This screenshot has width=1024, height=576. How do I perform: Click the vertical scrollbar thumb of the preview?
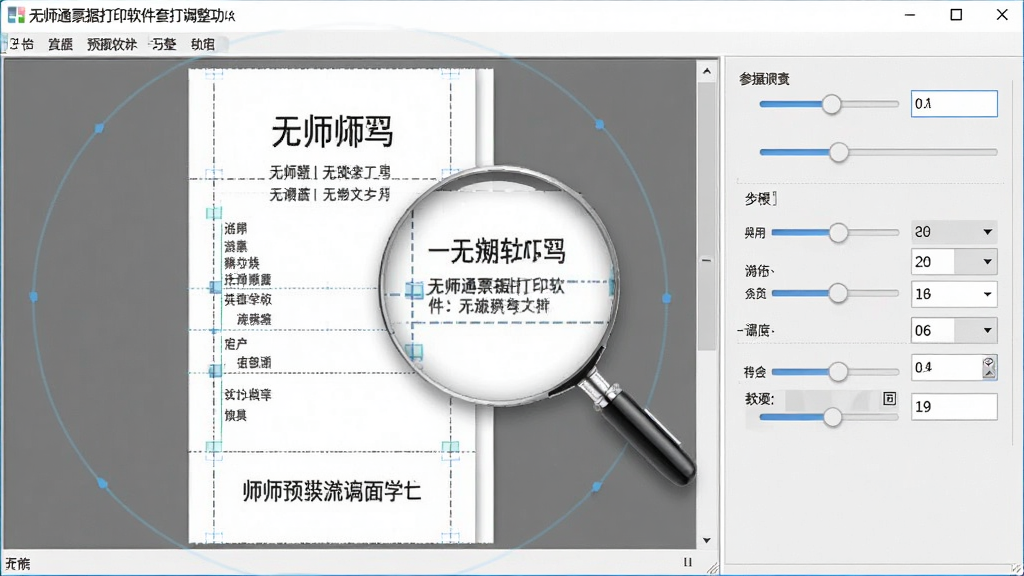pyautogui.click(x=707, y=216)
